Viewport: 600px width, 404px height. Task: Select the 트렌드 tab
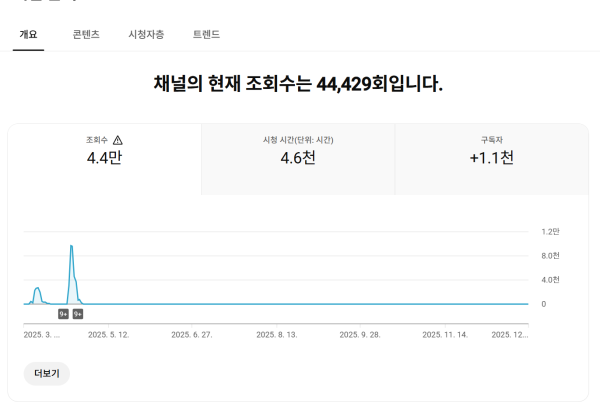(x=206, y=34)
